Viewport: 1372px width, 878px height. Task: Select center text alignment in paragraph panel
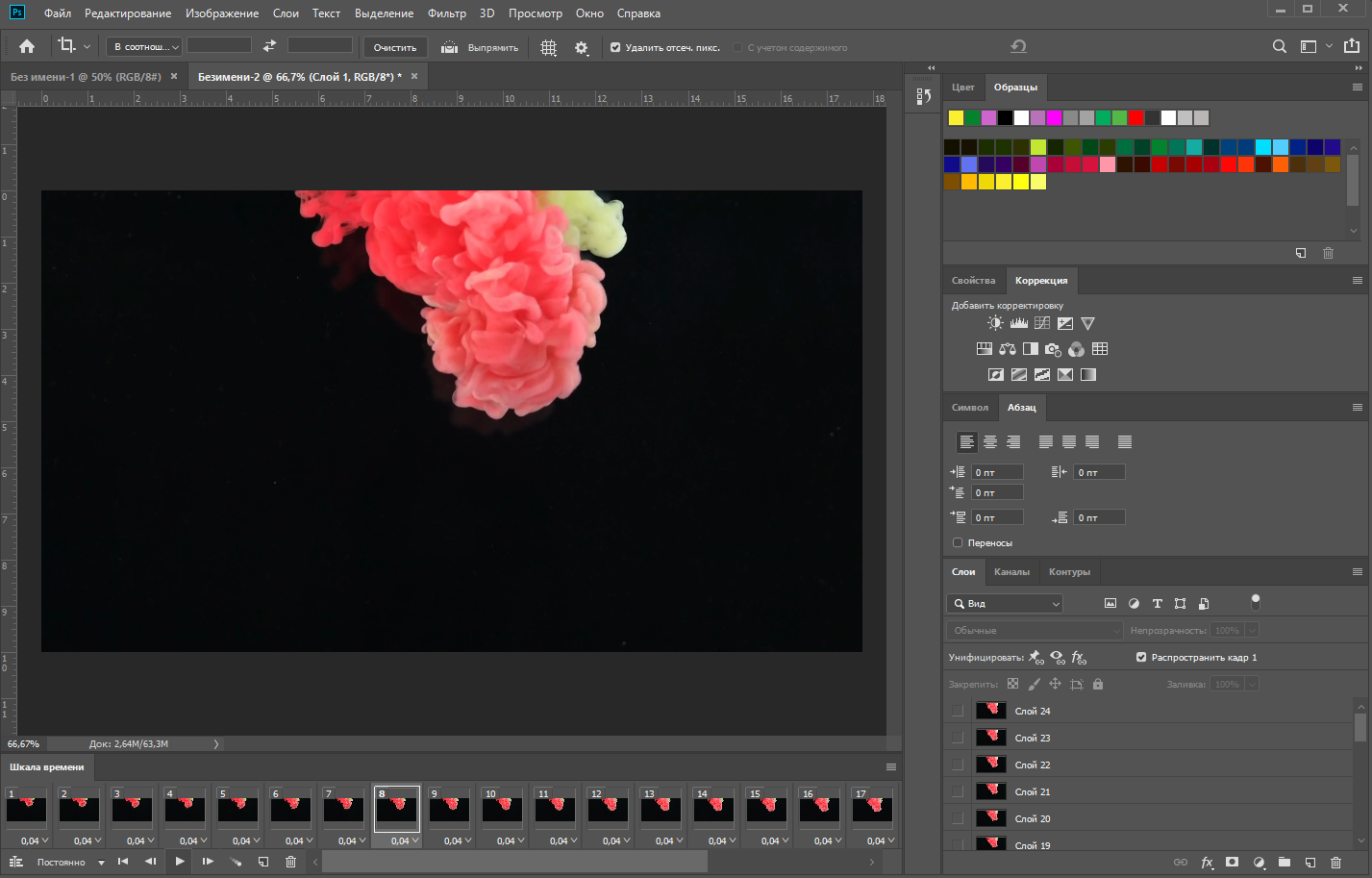click(989, 442)
